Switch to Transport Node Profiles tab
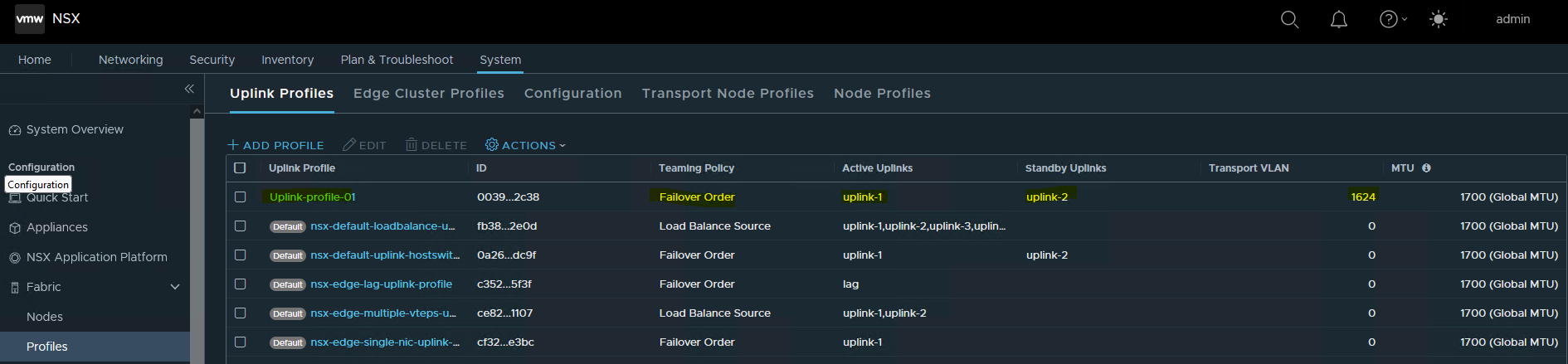The width and height of the screenshot is (1568, 364). (x=728, y=93)
